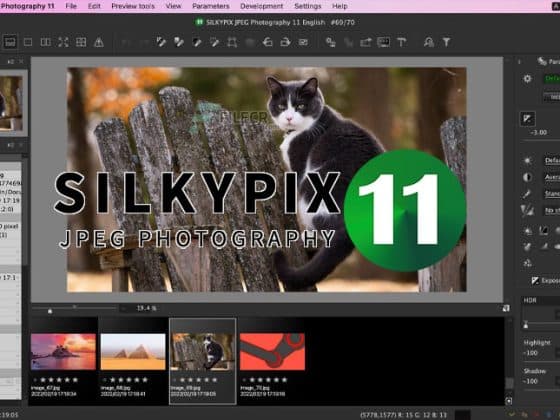The height and width of the screenshot is (420, 560).
Task: Open the Edit menu
Action: click(x=94, y=6)
